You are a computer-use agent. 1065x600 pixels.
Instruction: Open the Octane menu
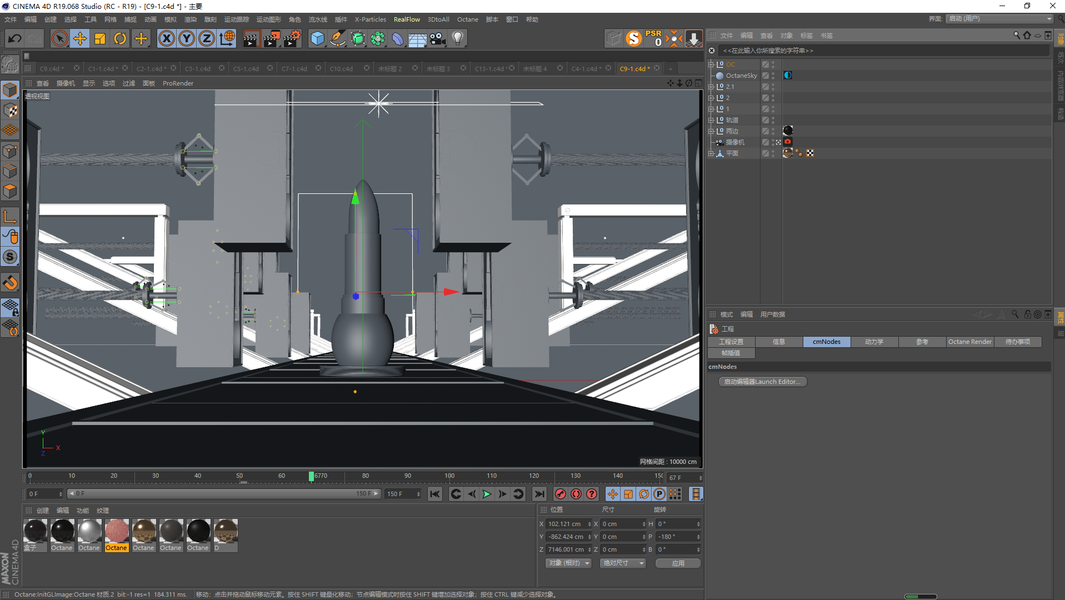coord(467,20)
